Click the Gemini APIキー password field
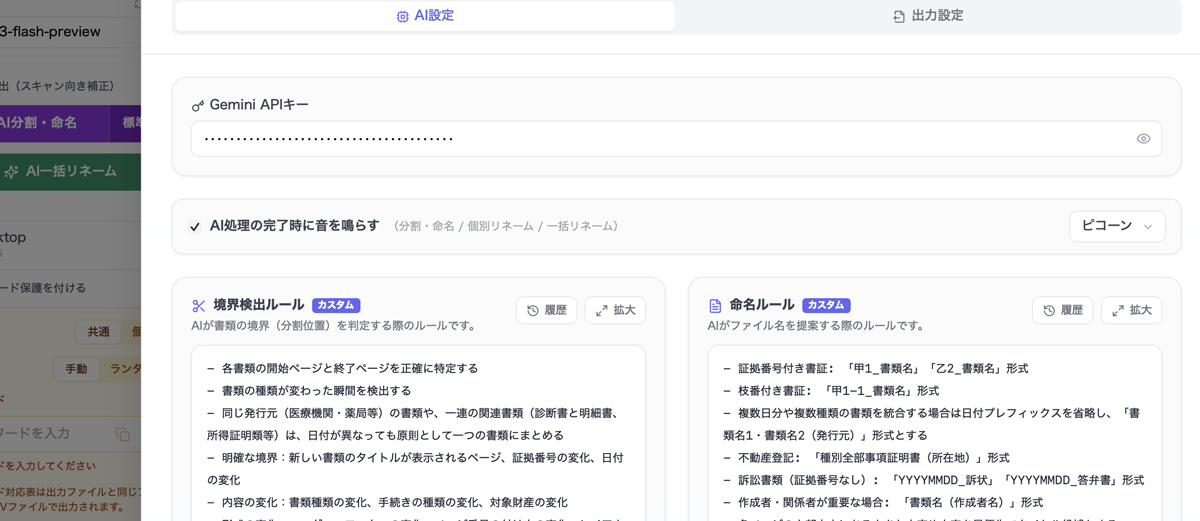The height and width of the screenshot is (521, 1200). 676,139
